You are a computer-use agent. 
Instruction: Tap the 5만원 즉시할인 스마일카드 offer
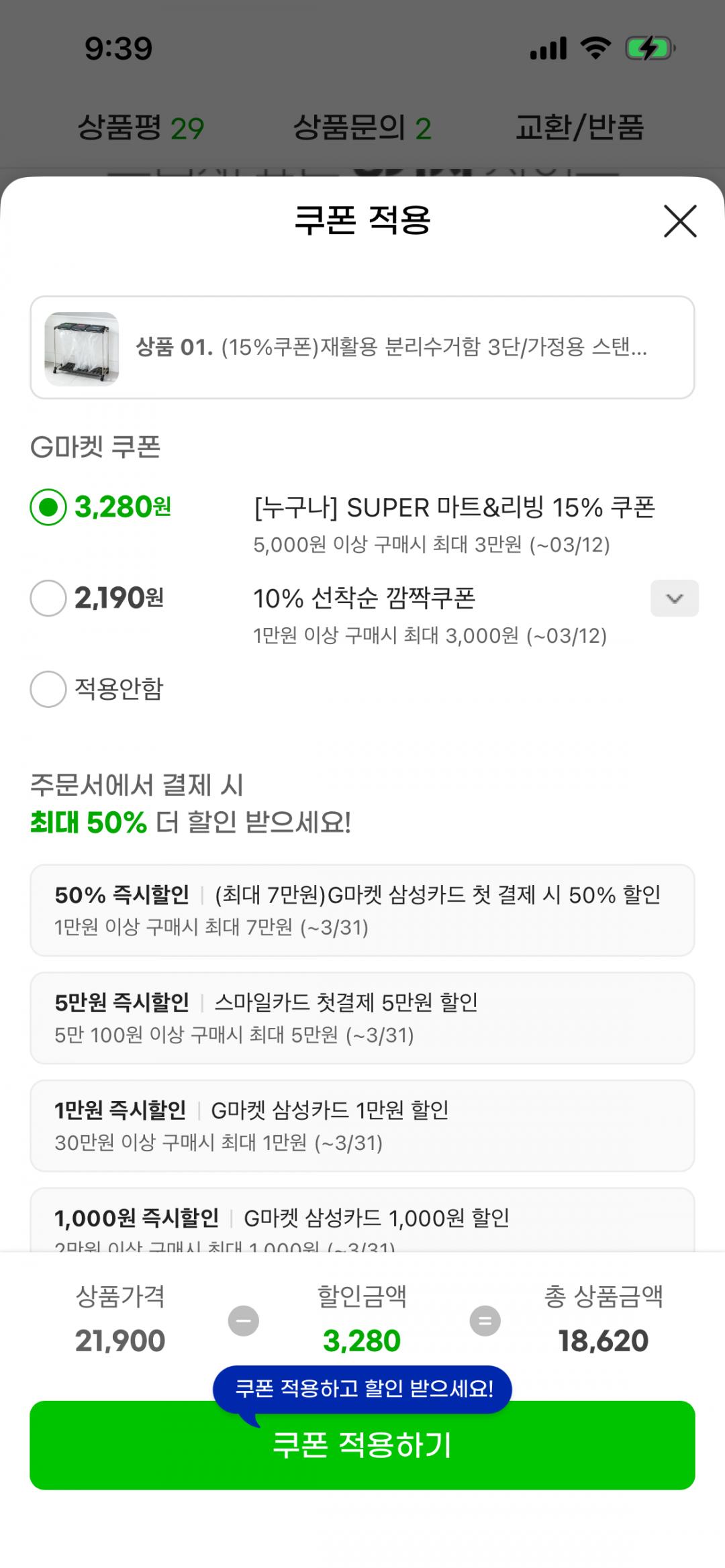click(362, 1017)
